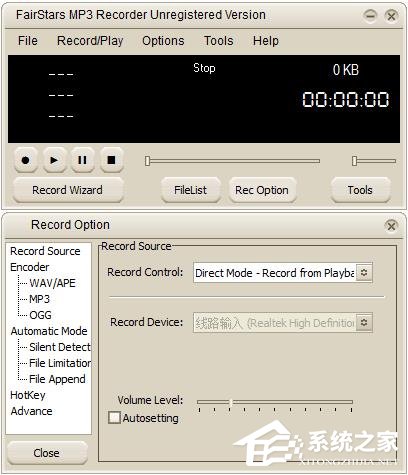Screen dimensions: 408x475
Task: Select Record Source in the tree
Action: (x=45, y=251)
